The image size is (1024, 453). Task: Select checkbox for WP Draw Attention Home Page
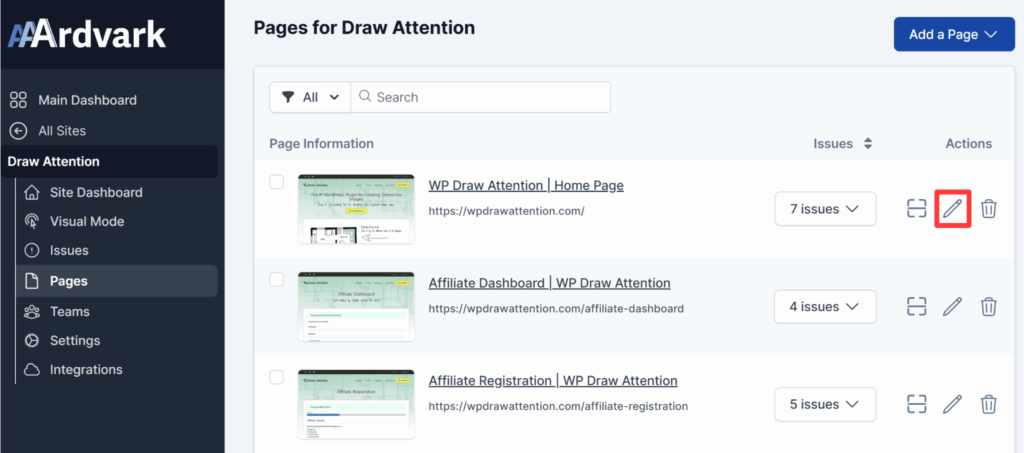[x=277, y=181]
